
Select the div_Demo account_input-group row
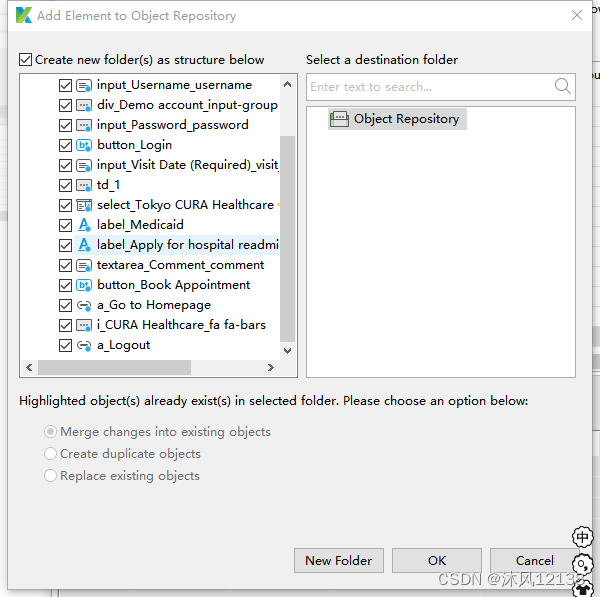tap(188, 105)
